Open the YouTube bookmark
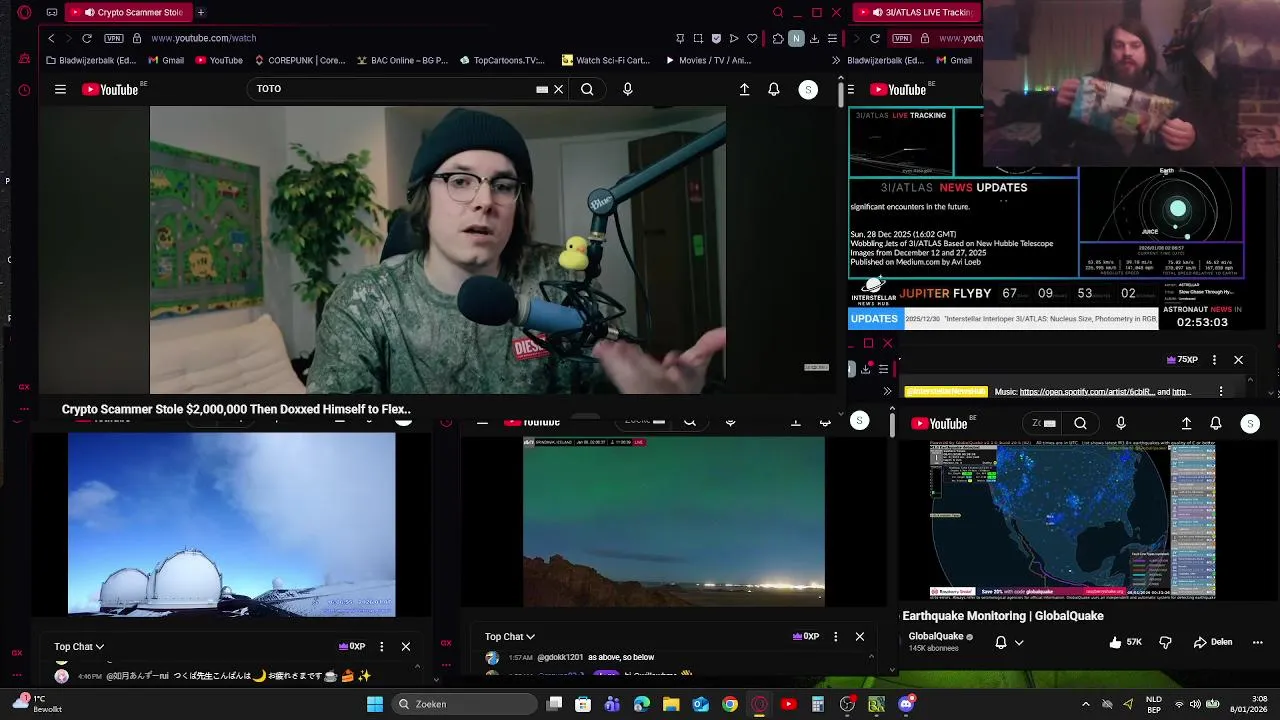The width and height of the screenshot is (1280, 720). tap(219, 60)
